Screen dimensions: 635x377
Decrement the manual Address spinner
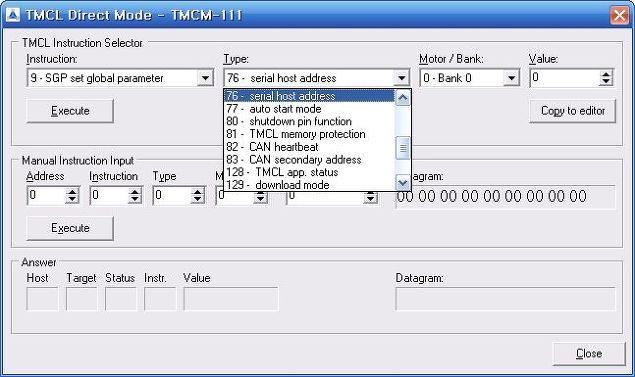72,200
